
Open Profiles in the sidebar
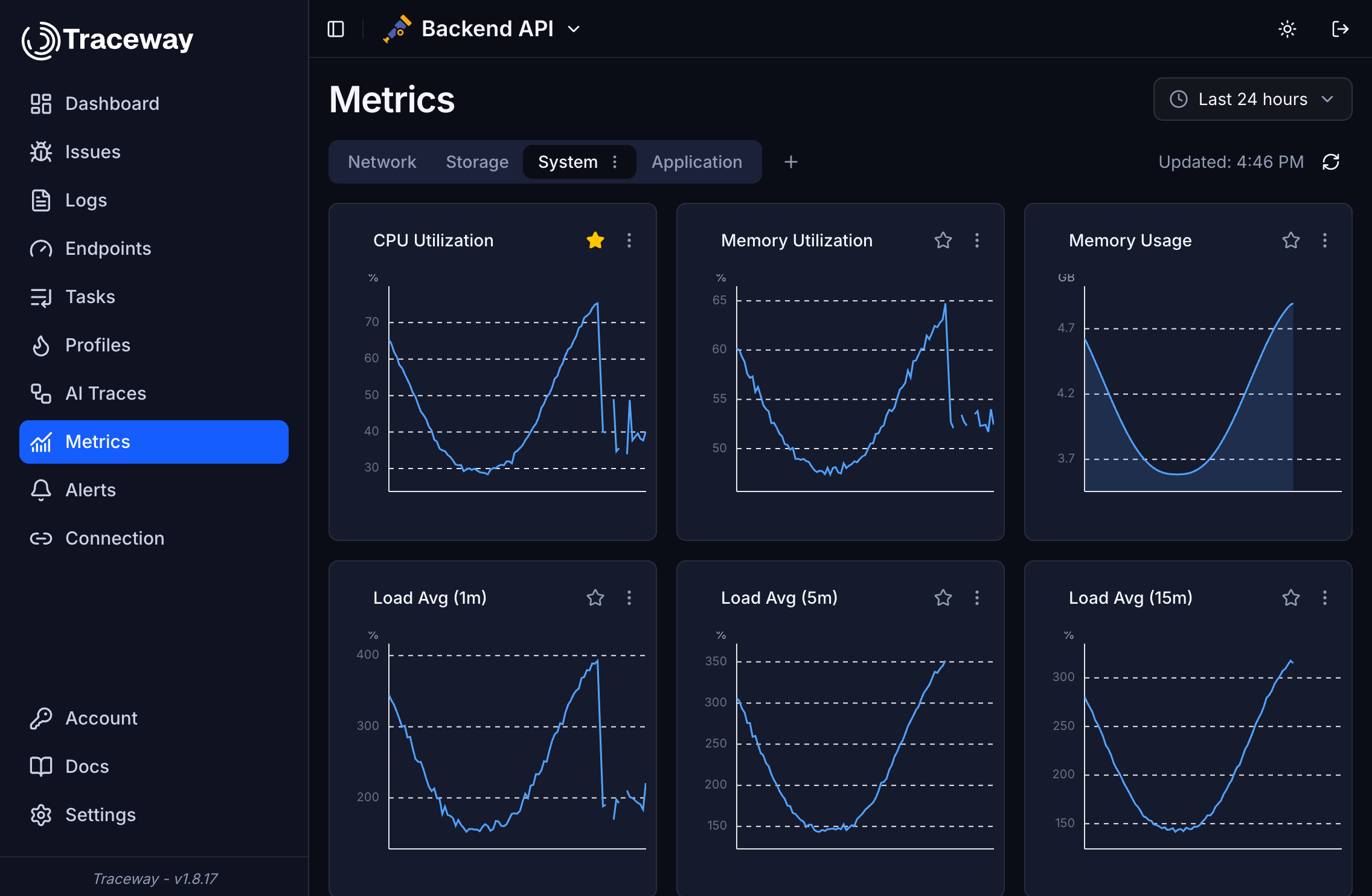tap(154, 345)
